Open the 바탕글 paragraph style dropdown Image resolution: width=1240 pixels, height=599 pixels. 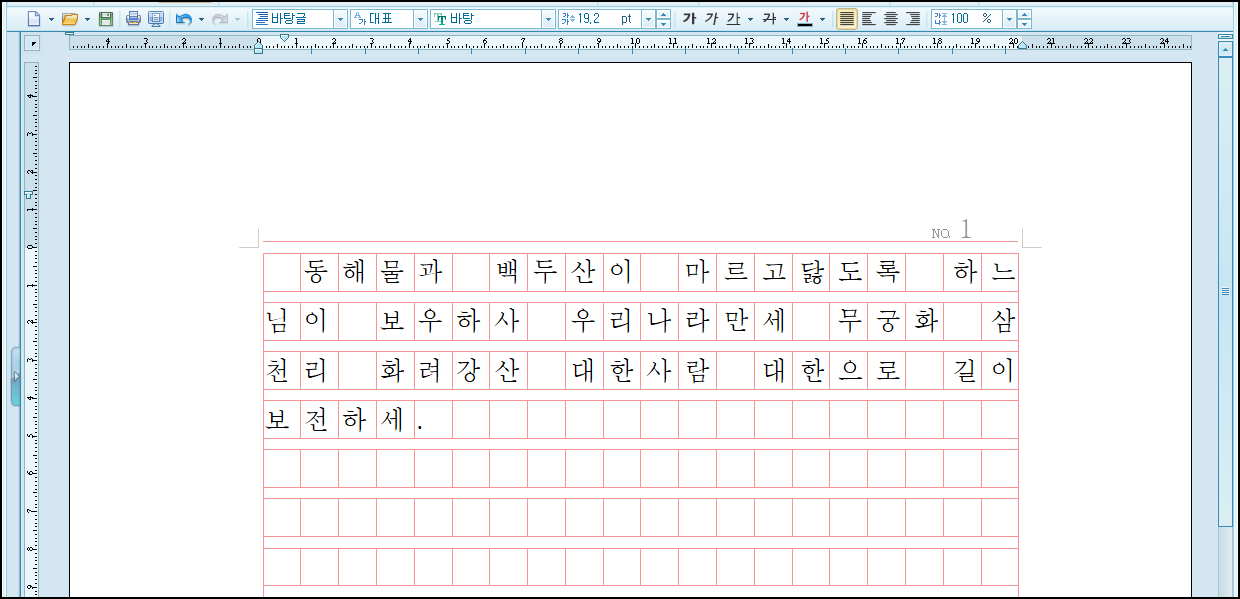click(x=340, y=19)
